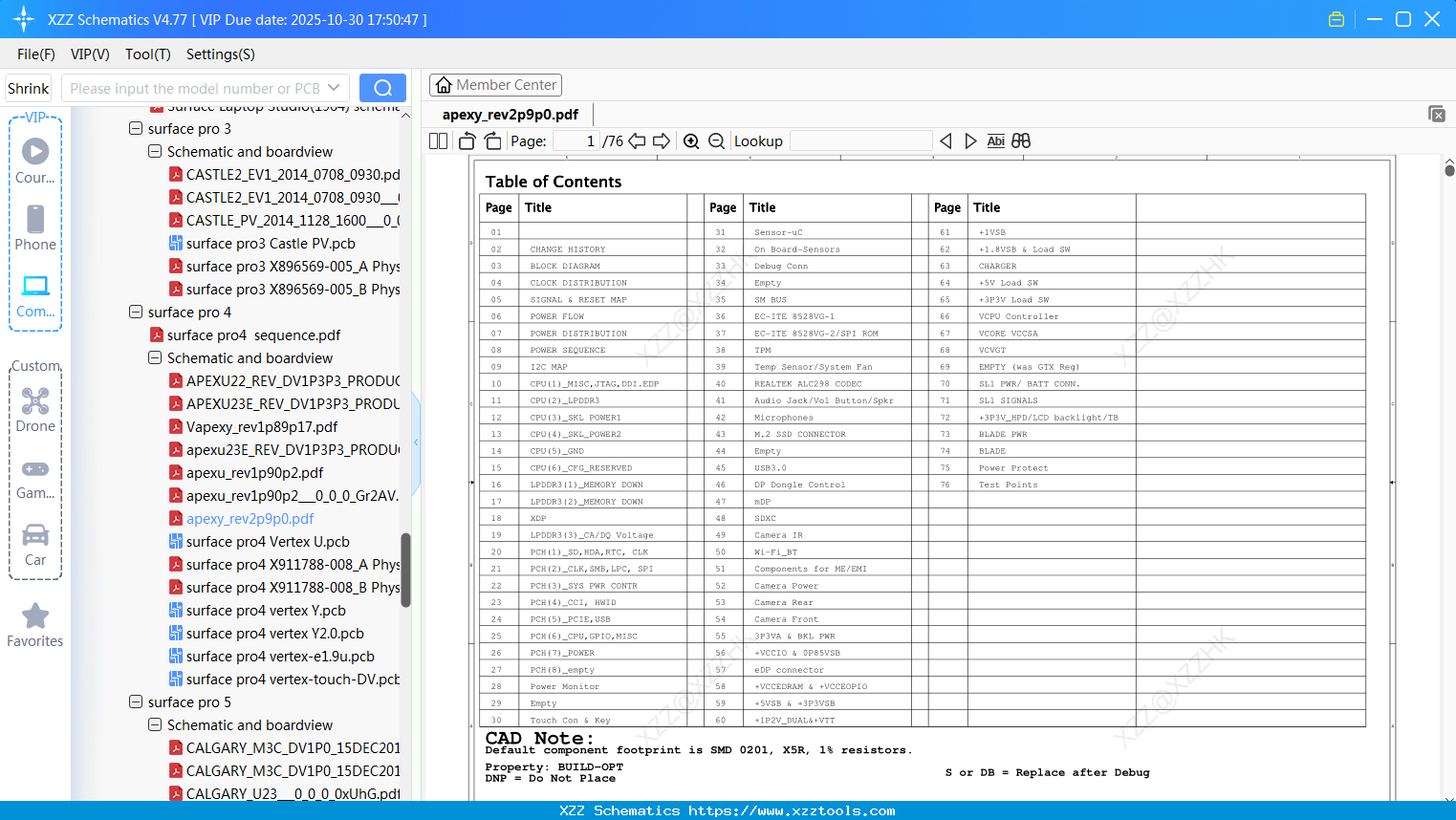1456x820 pixels.
Task: Click the Test Points contents entry
Action: pos(1008,485)
